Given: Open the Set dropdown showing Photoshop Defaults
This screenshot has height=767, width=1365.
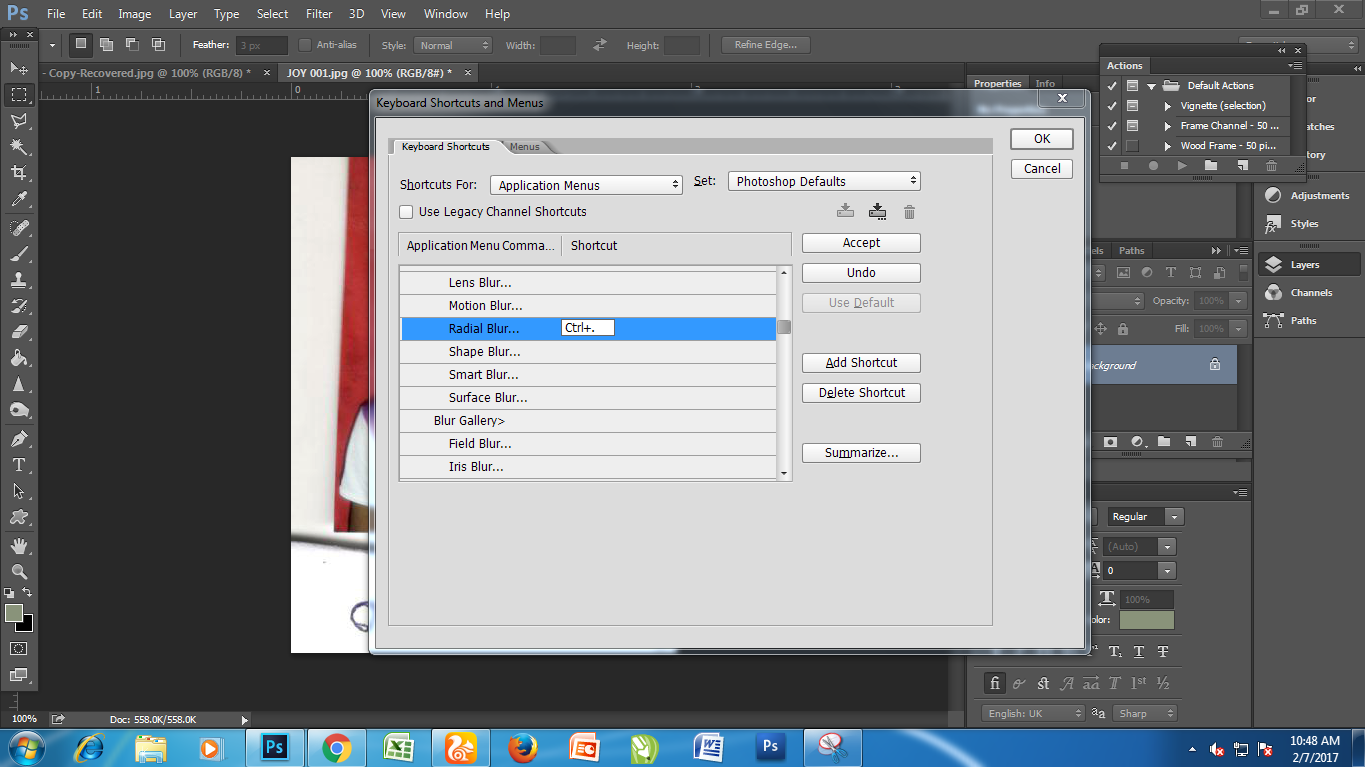Looking at the screenshot, I should point(824,181).
